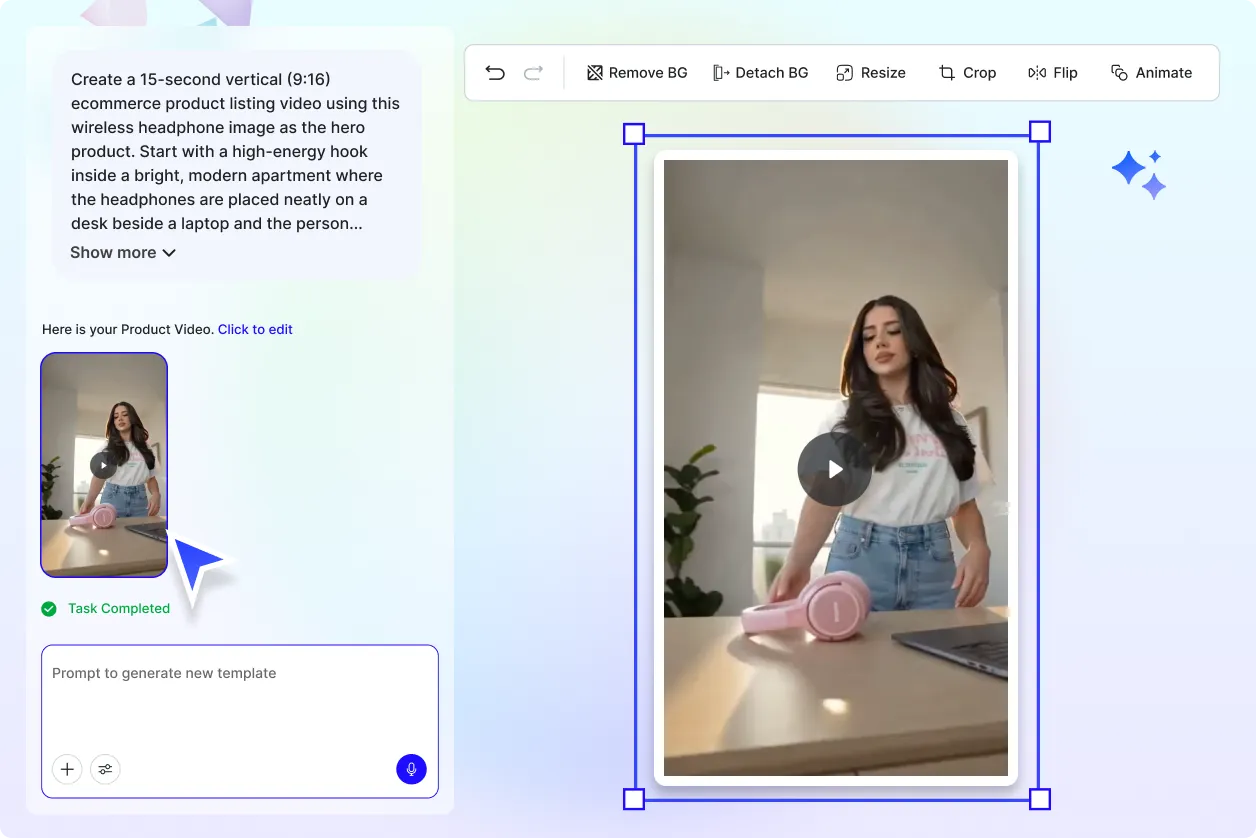Open the Animate option
The image size is (1256, 838).
coord(1152,73)
